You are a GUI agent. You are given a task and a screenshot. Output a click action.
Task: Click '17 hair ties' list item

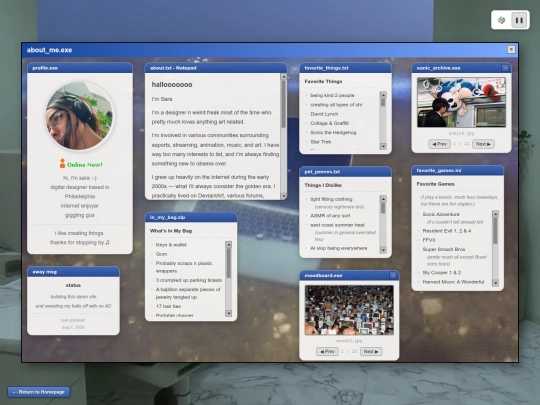click(168, 306)
